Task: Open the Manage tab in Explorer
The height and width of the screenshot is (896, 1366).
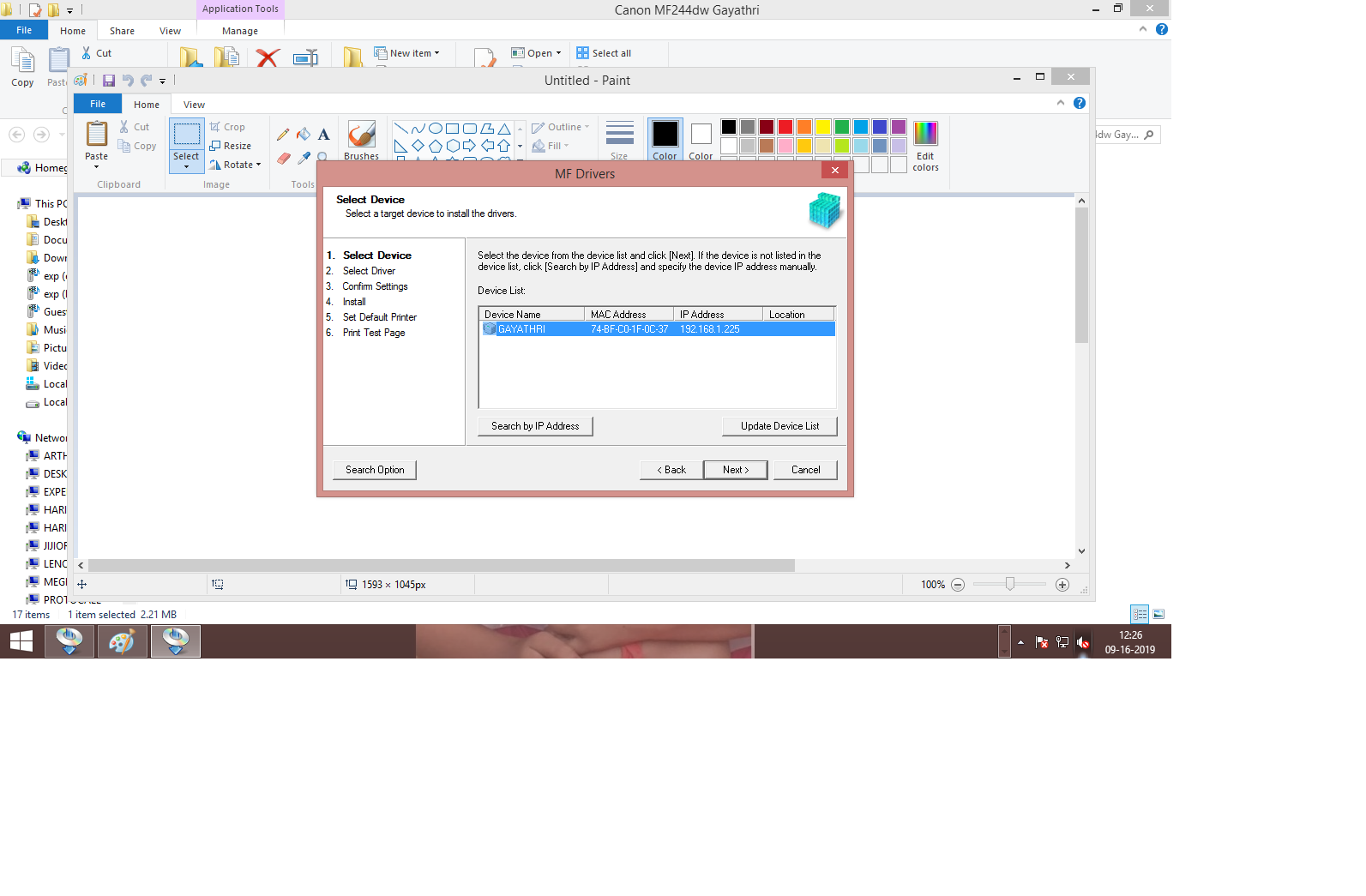Action: click(x=240, y=31)
